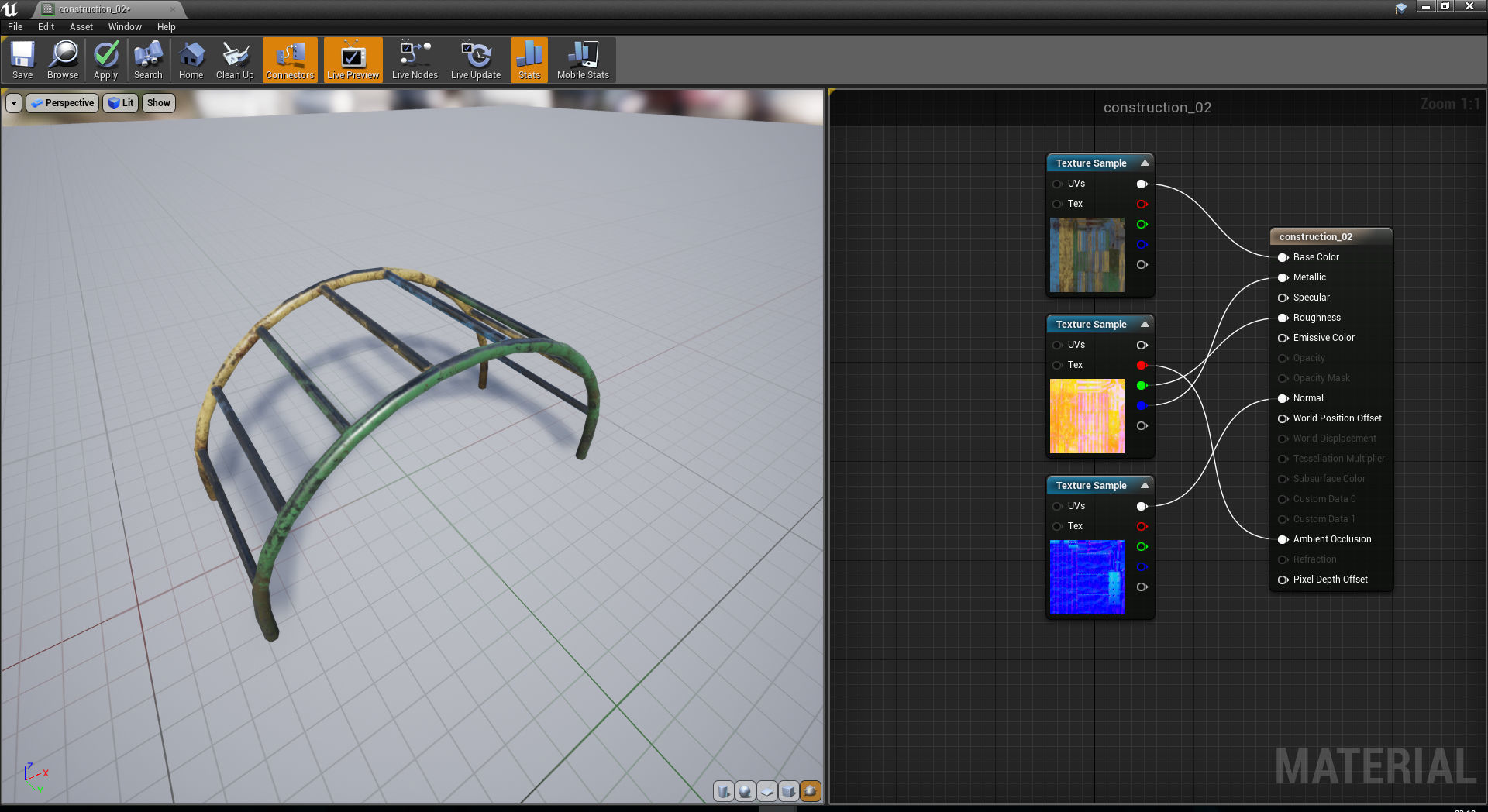The height and width of the screenshot is (812, 1488).
Task: Toggle the Mobile Stats option
Action: (583, 60)
